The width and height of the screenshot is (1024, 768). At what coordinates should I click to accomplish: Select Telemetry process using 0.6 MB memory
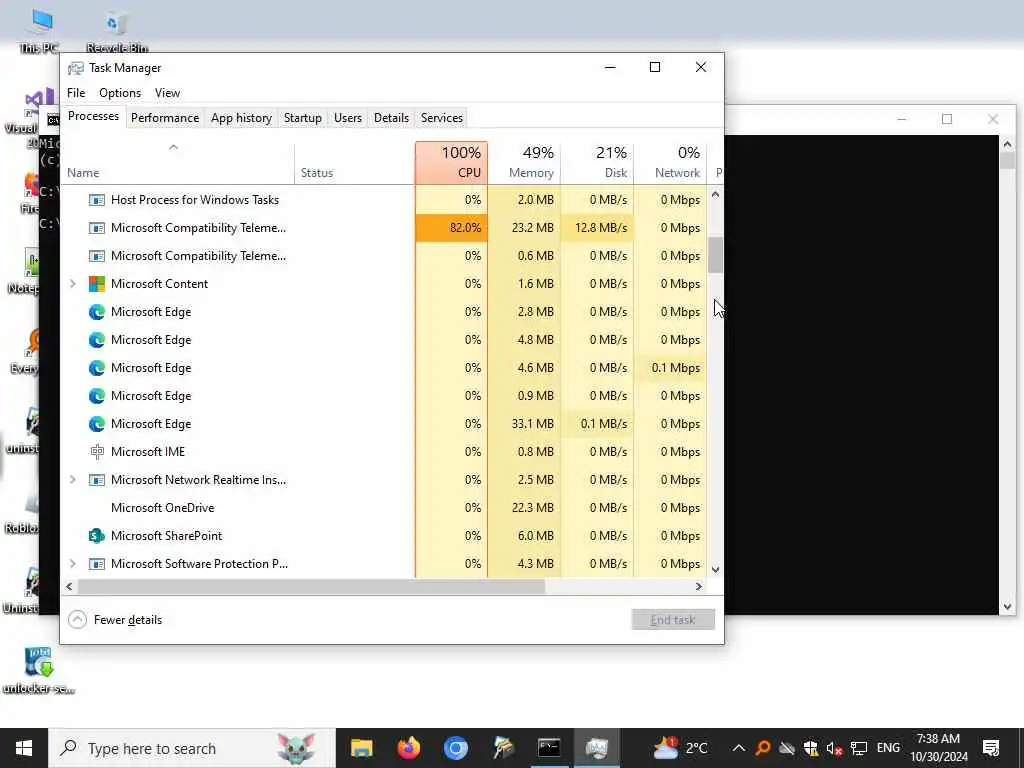click(x=384, y=255)
